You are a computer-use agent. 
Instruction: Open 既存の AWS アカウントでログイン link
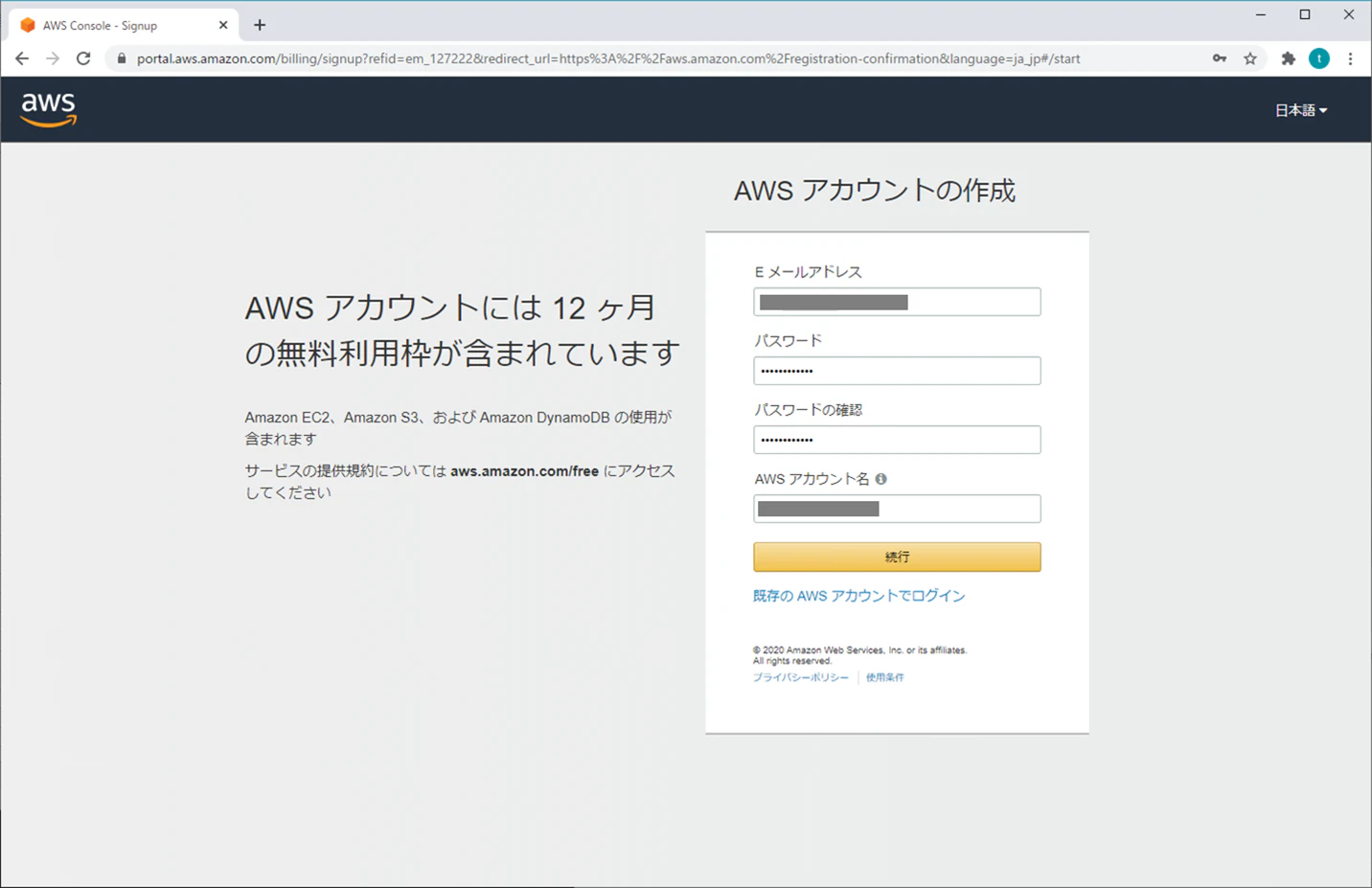(x=858, y=596)
